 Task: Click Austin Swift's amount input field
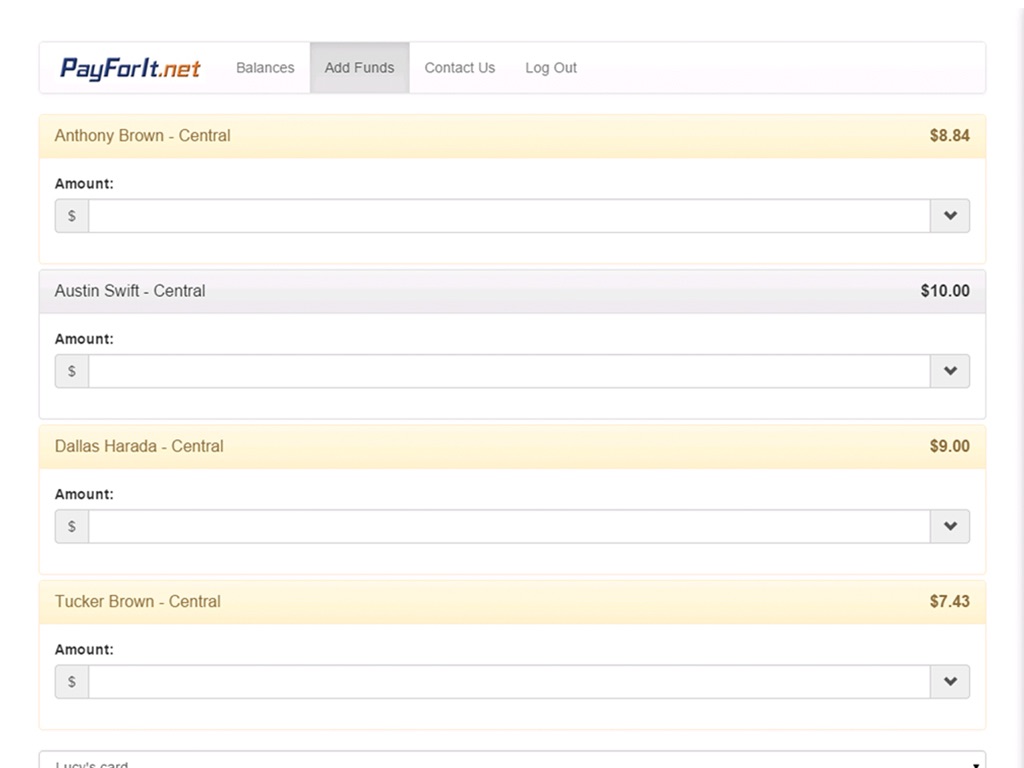click(x=509, y=371)
